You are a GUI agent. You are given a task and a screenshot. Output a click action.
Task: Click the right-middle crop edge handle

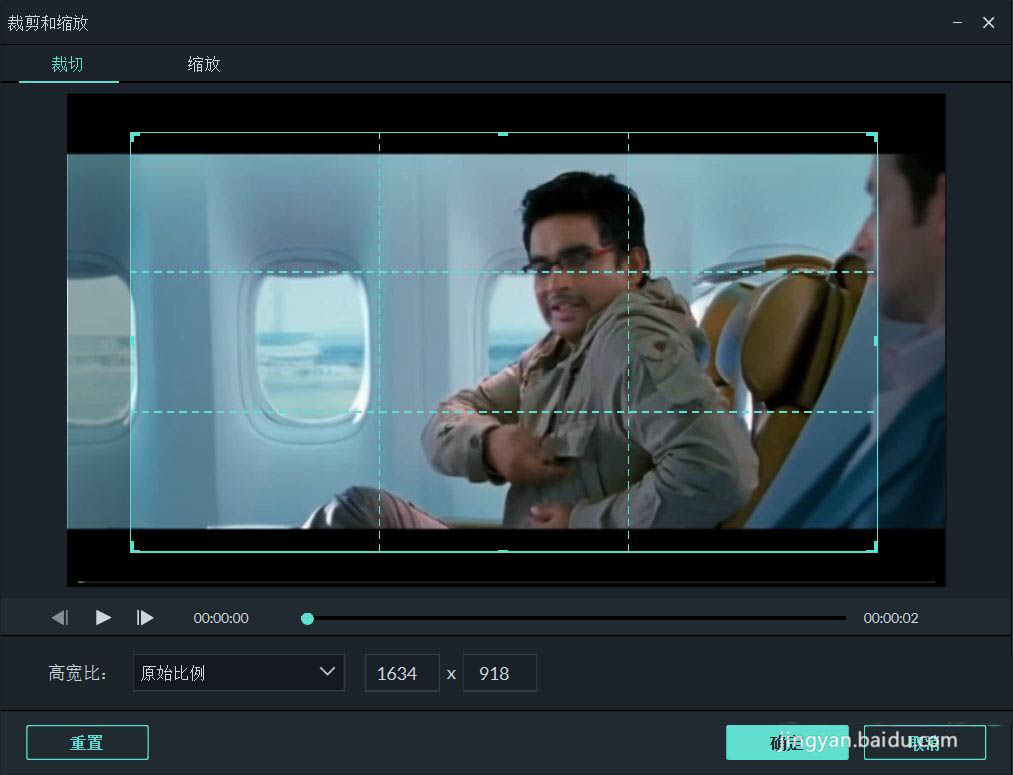[x=875, y=341]
